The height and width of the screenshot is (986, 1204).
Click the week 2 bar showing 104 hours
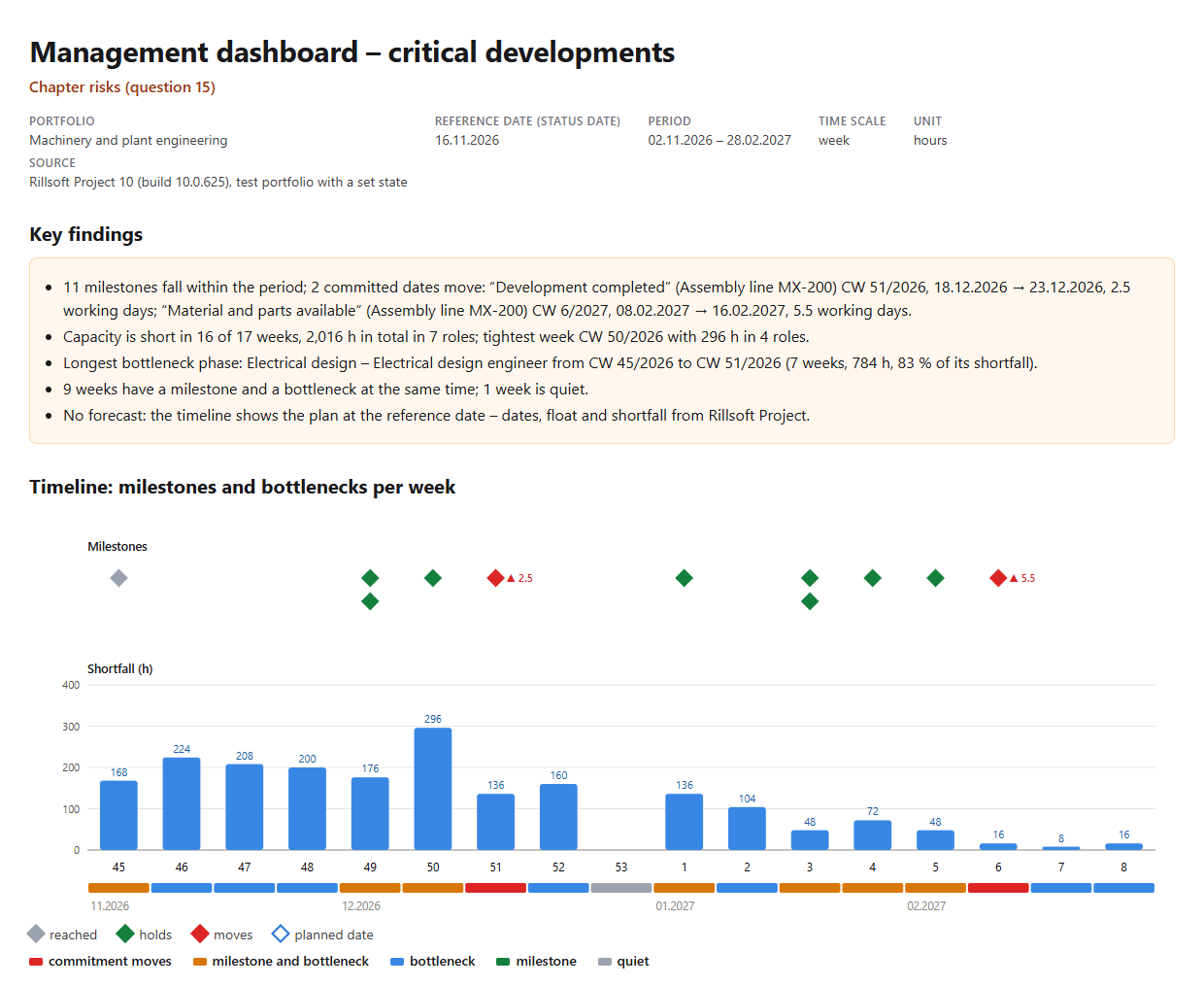pos(747,829)
